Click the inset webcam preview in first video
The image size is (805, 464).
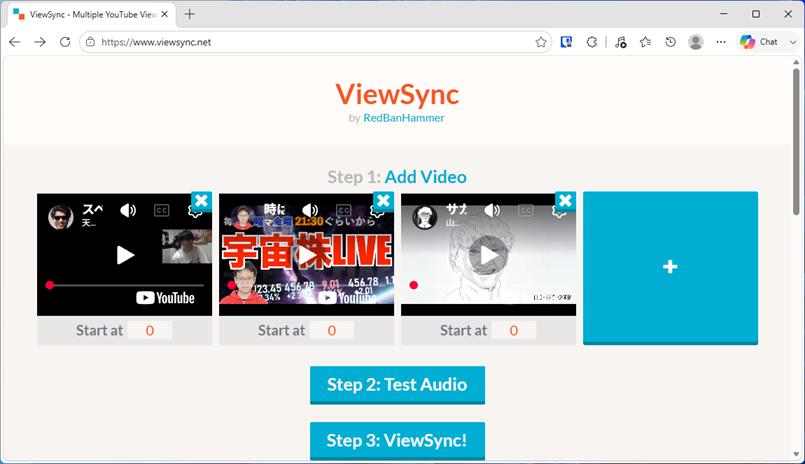(x=187, y=246)
